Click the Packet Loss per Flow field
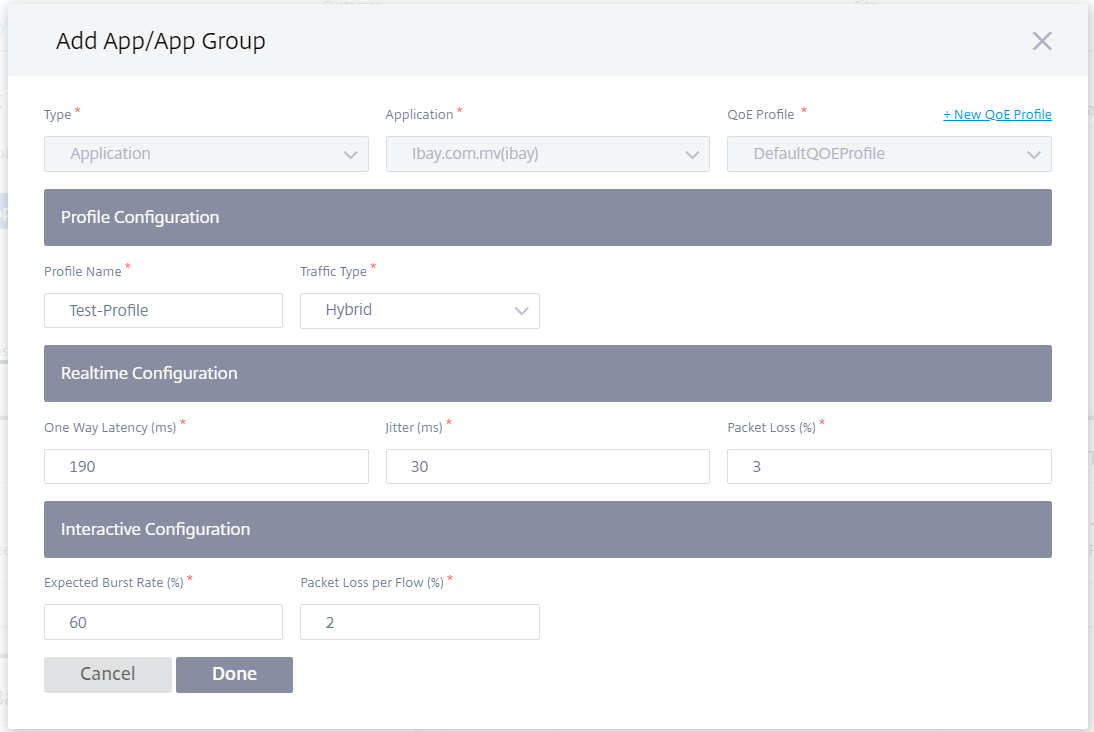Screen dimensions: 1094x732 pyautogui.click(x=419, y=622)
